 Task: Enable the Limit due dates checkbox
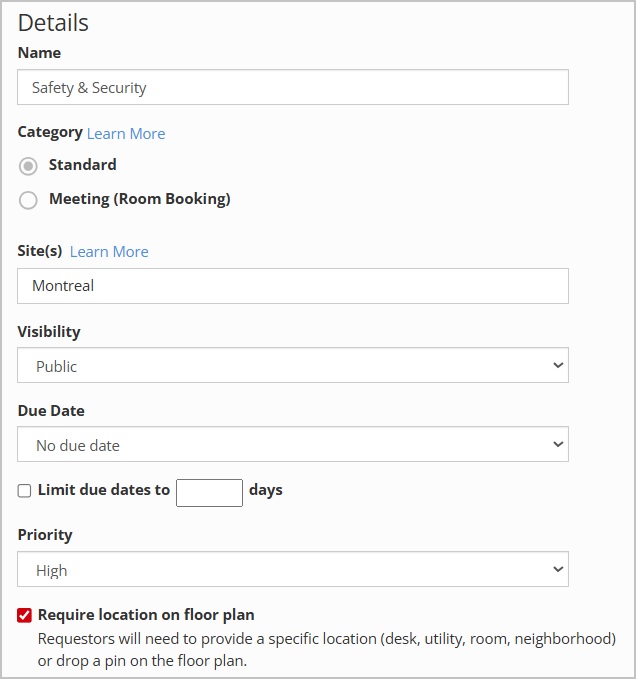[25, 491]
